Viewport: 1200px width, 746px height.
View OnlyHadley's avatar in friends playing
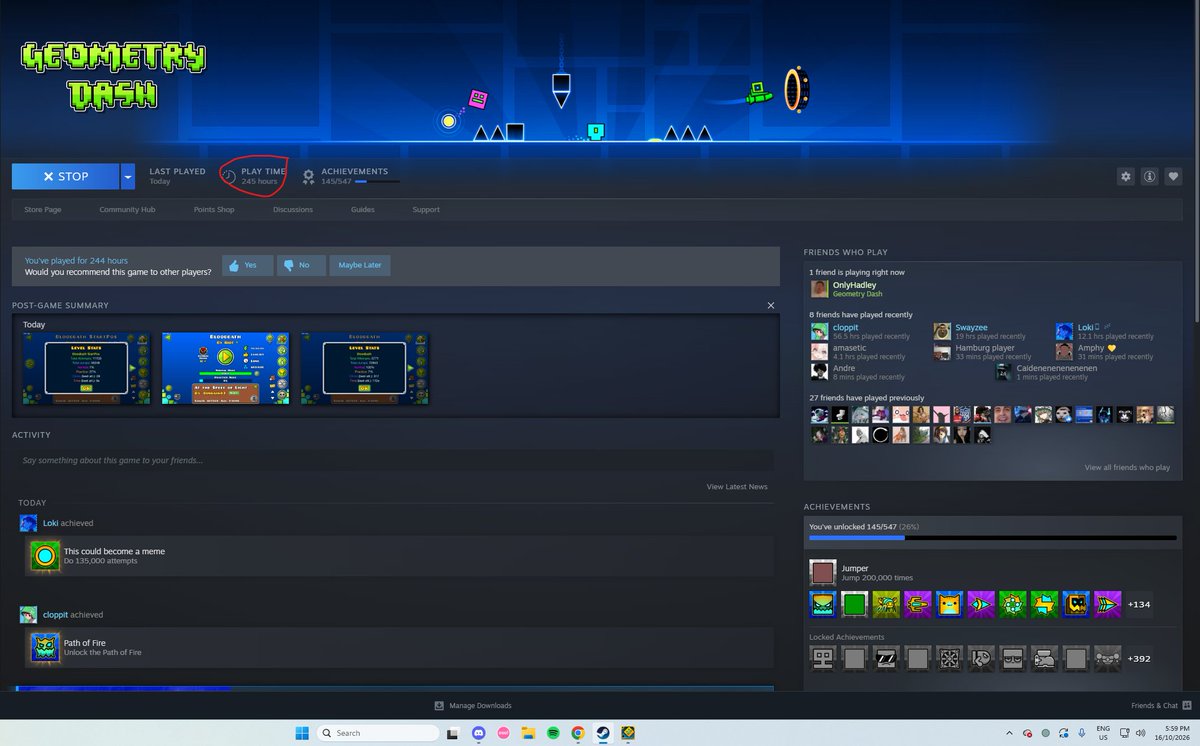tap(819, 289)
